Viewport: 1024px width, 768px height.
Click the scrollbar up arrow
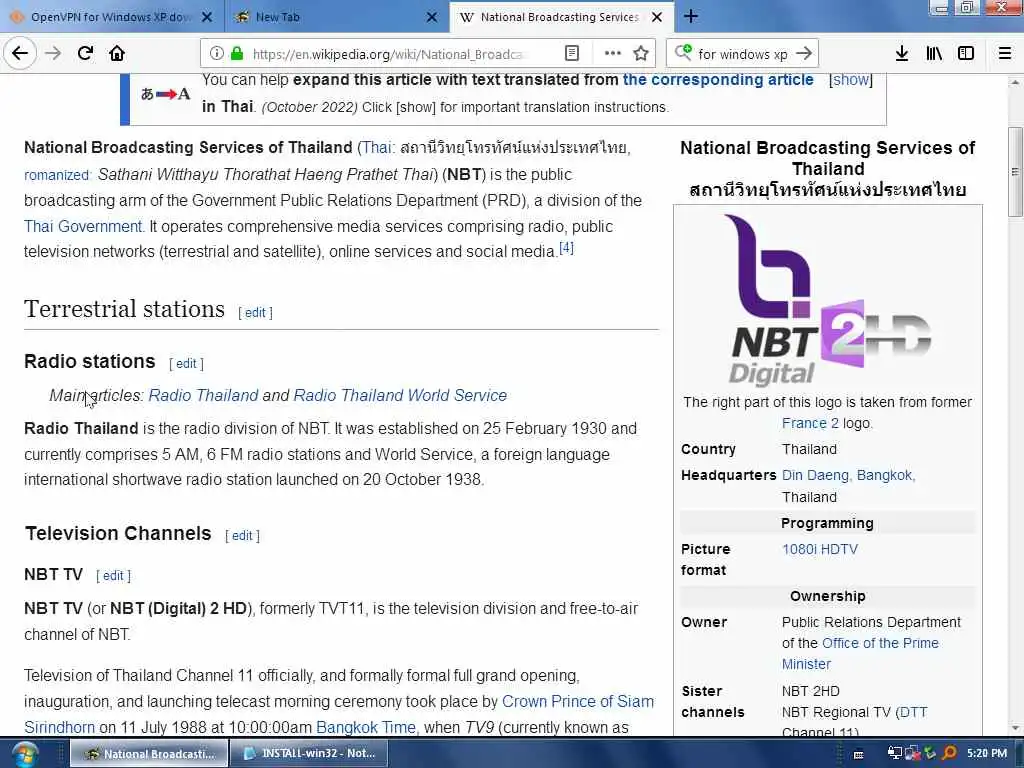[1015, 83]
